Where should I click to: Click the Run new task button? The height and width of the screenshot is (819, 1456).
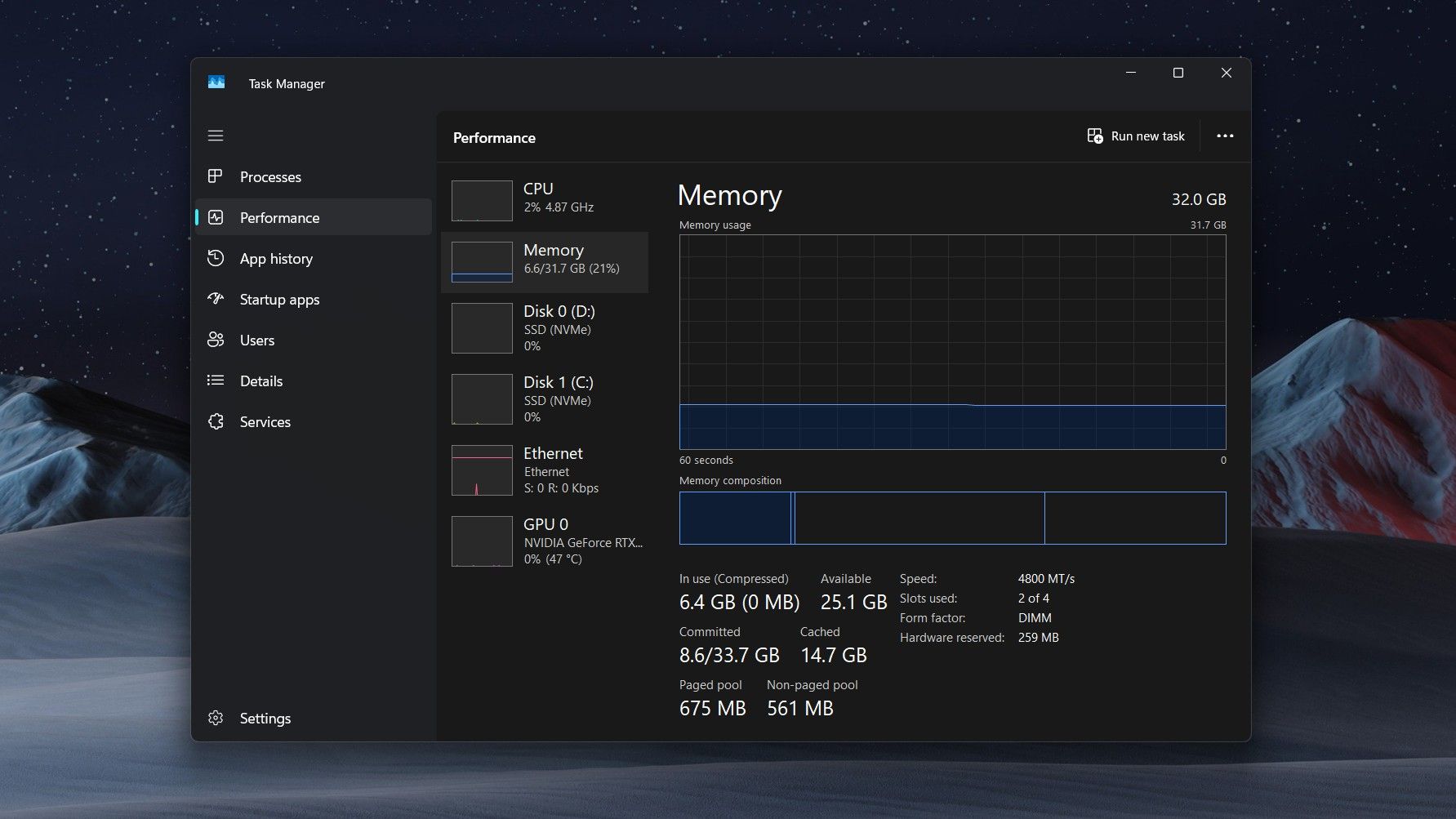coord(1135,136)
